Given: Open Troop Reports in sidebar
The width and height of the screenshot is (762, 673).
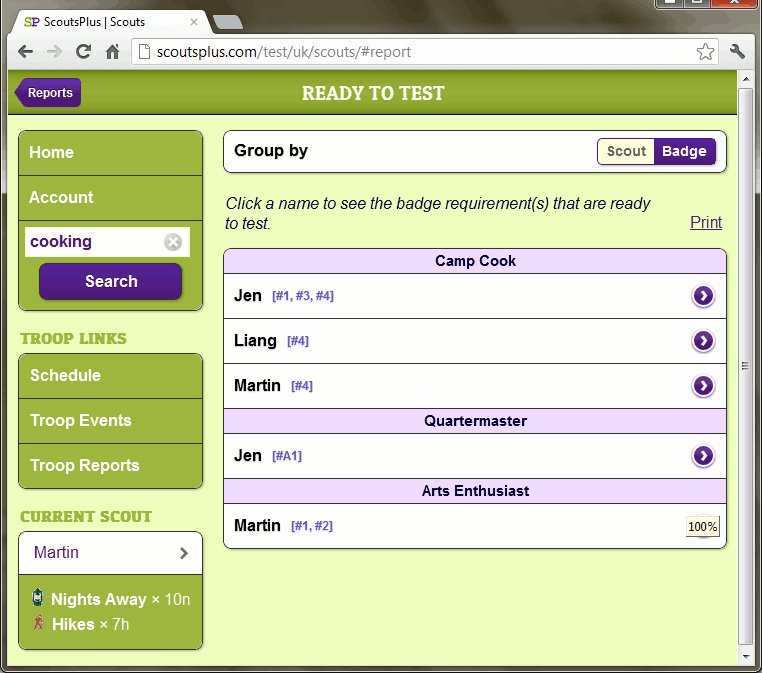Looking at the screenshot, I should [110, 466].
